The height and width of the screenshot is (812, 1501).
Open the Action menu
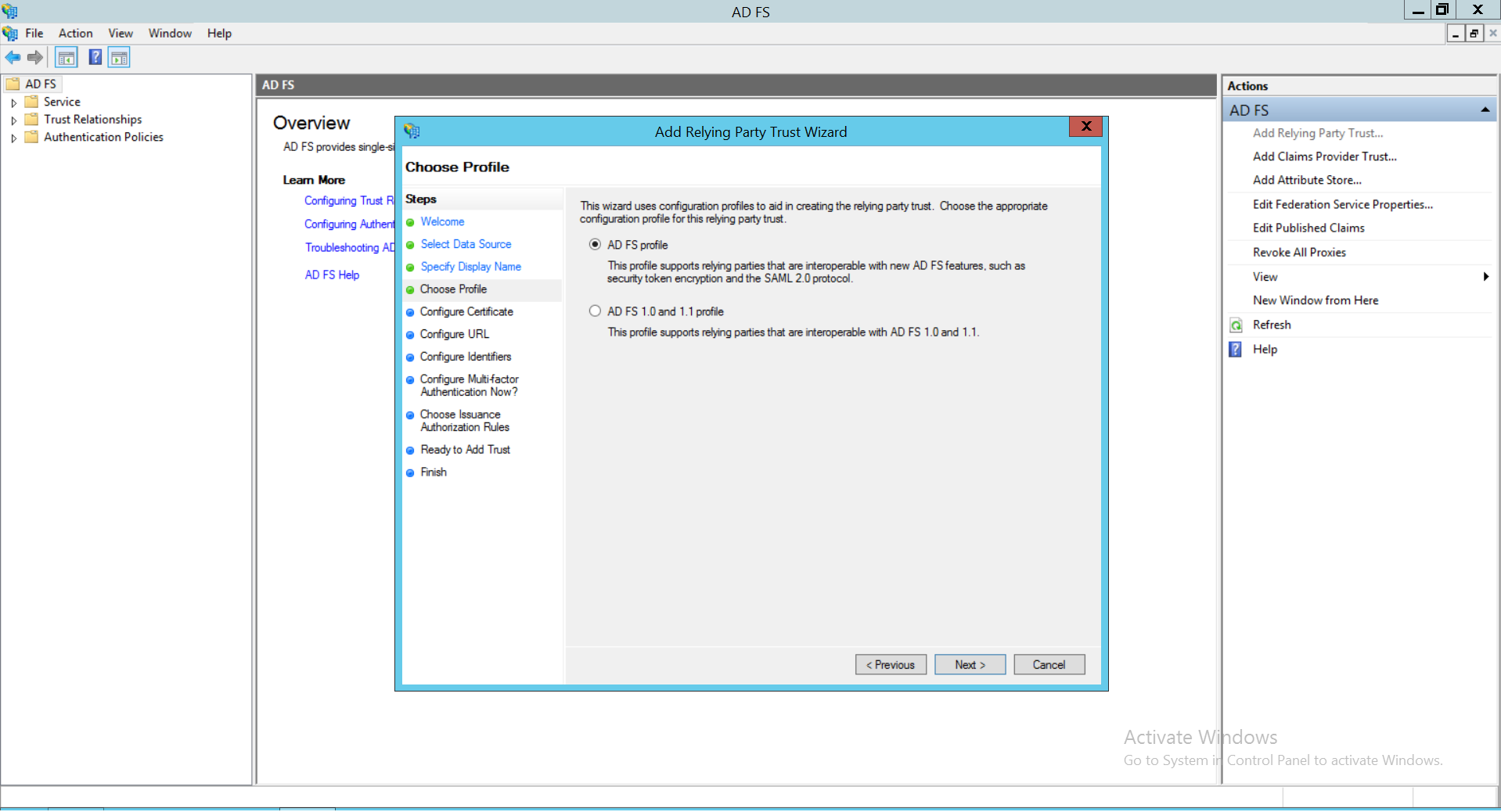click(x=75, y=33)
